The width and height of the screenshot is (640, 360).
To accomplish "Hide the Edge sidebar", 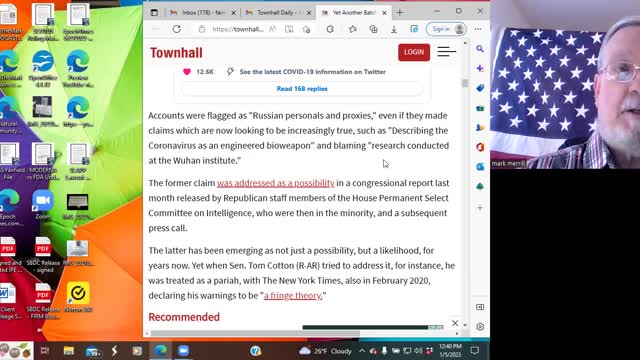I will click(480, 307).
